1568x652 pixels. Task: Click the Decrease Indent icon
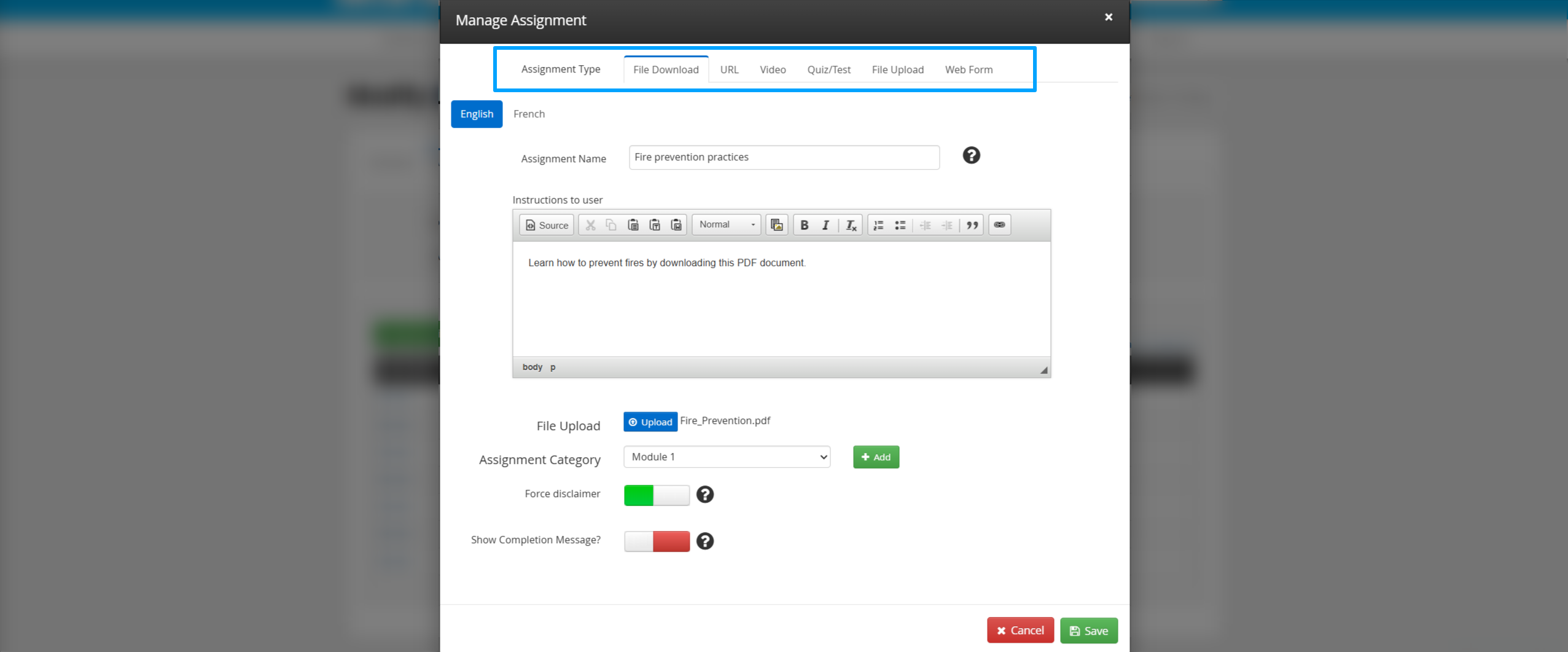(x=926, y=225)
